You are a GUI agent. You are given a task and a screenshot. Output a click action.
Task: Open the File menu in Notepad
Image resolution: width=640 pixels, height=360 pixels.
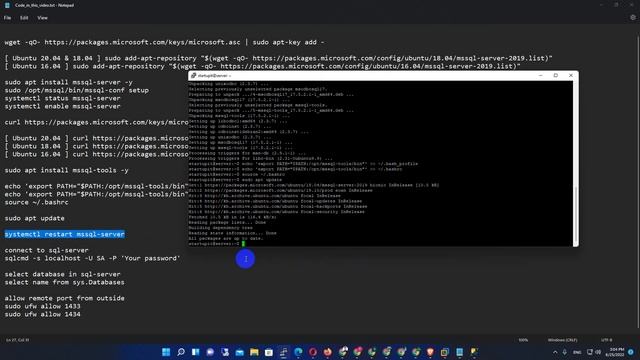[7, 18]
